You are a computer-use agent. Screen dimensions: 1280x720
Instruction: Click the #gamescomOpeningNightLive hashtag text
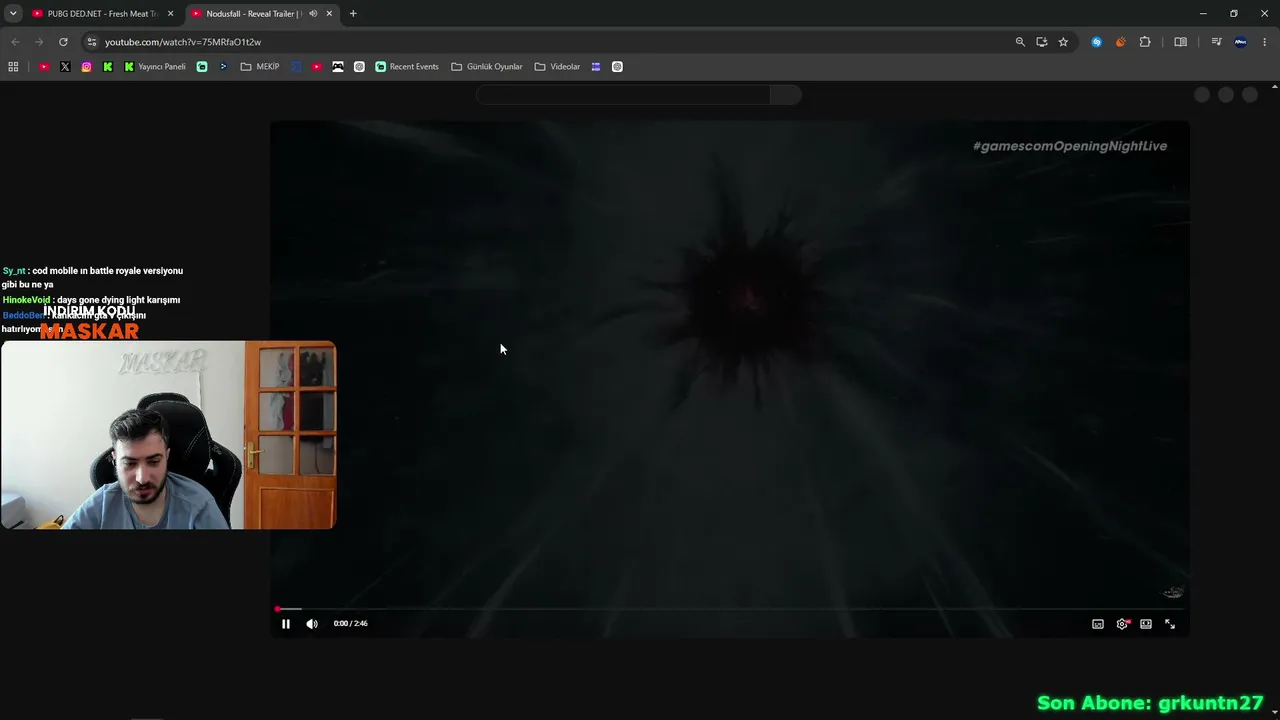click(x=1070, y=146)
